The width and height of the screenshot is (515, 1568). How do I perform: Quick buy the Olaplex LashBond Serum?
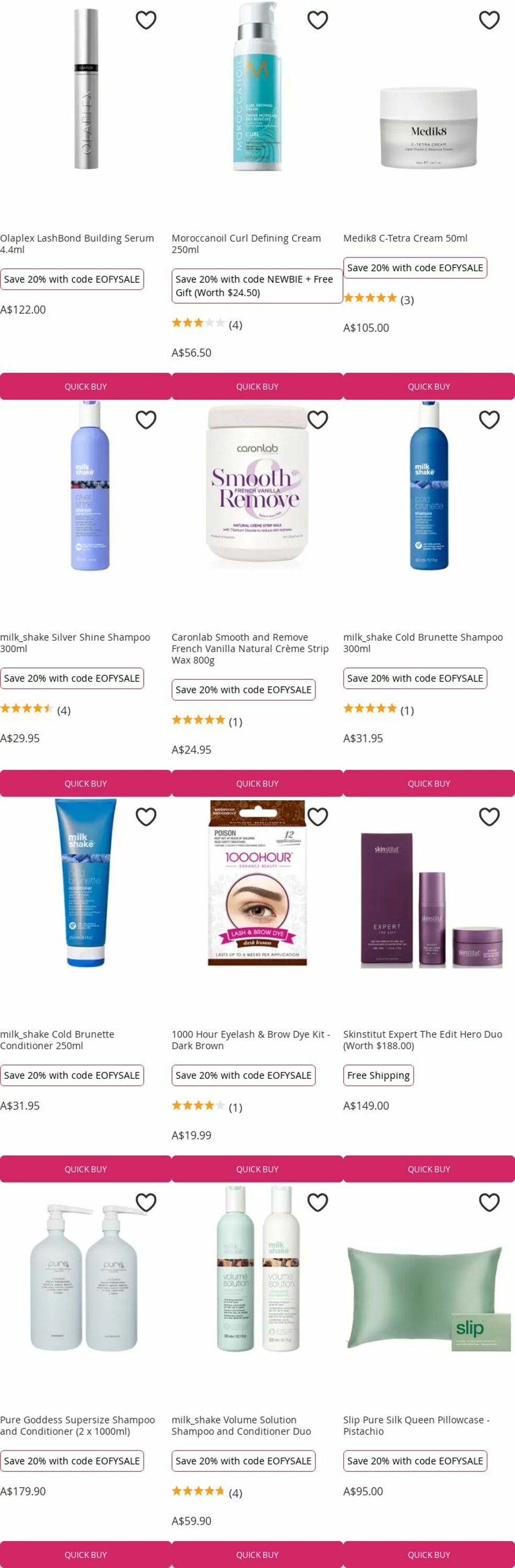[x=86, y=387]
